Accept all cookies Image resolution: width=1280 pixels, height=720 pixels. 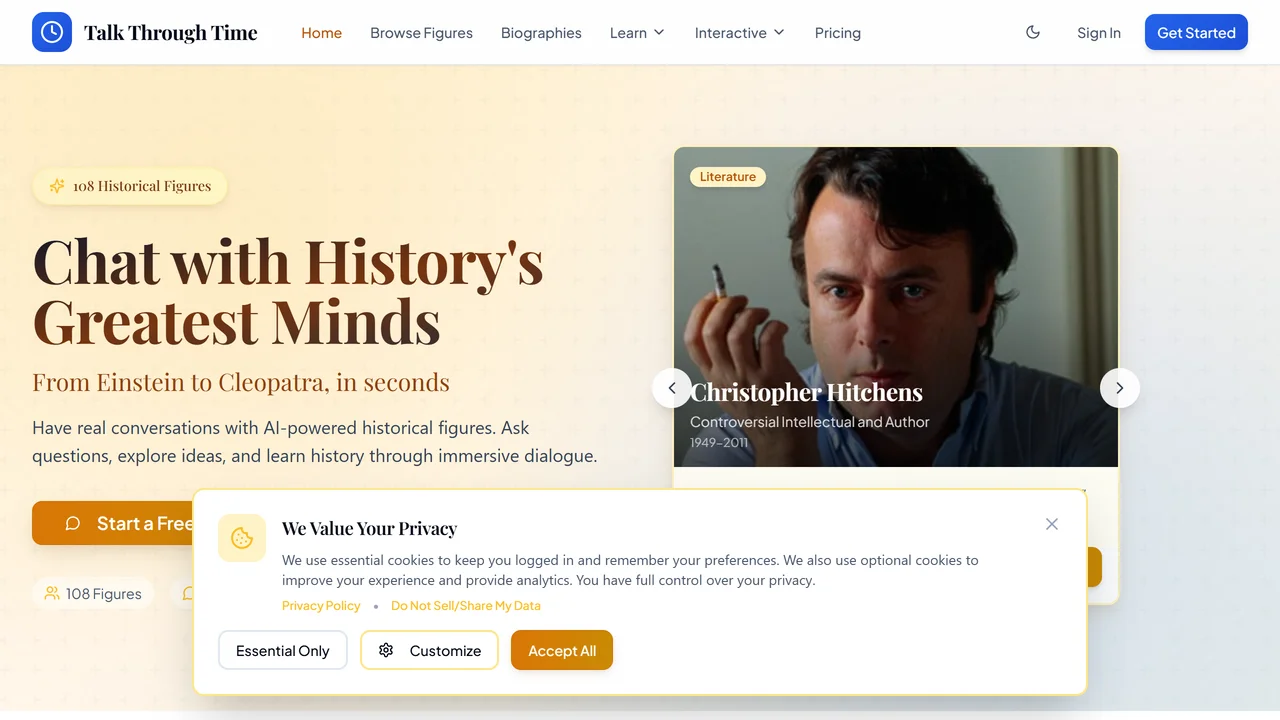562,650
